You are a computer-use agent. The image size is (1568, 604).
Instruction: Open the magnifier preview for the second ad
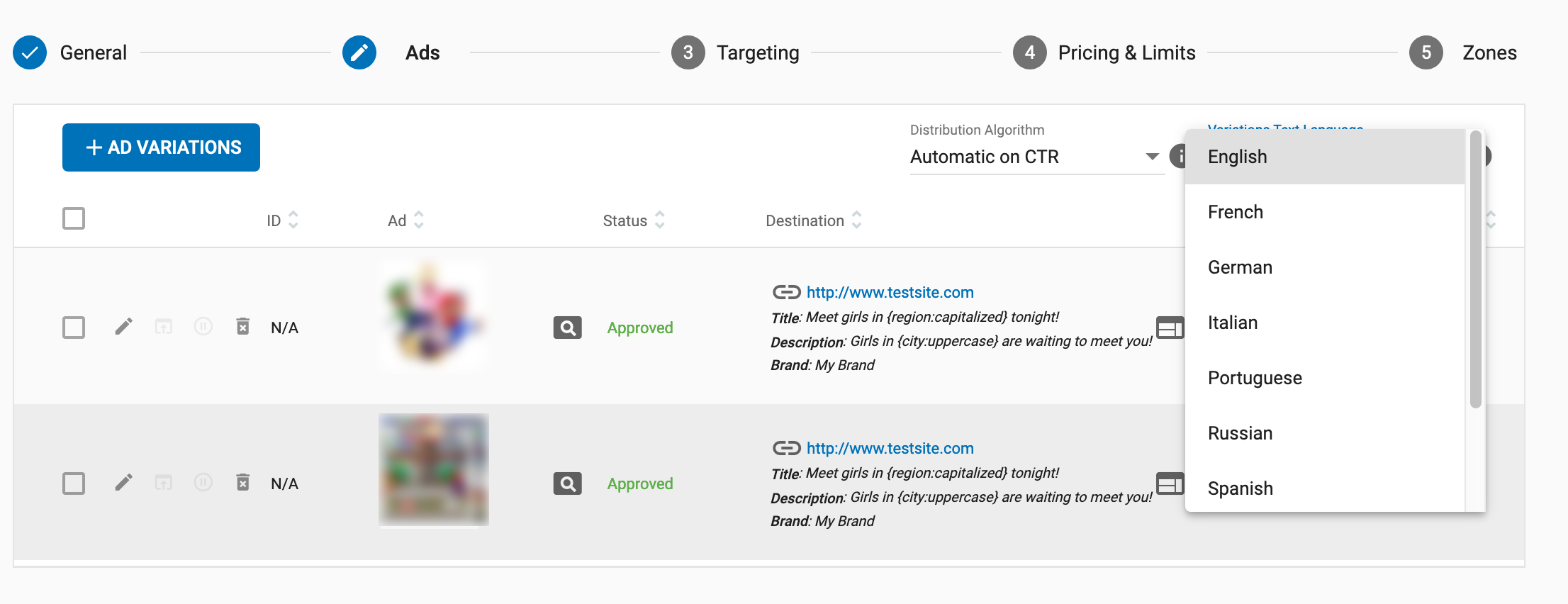pyautogui.click(x=567, y=483)
